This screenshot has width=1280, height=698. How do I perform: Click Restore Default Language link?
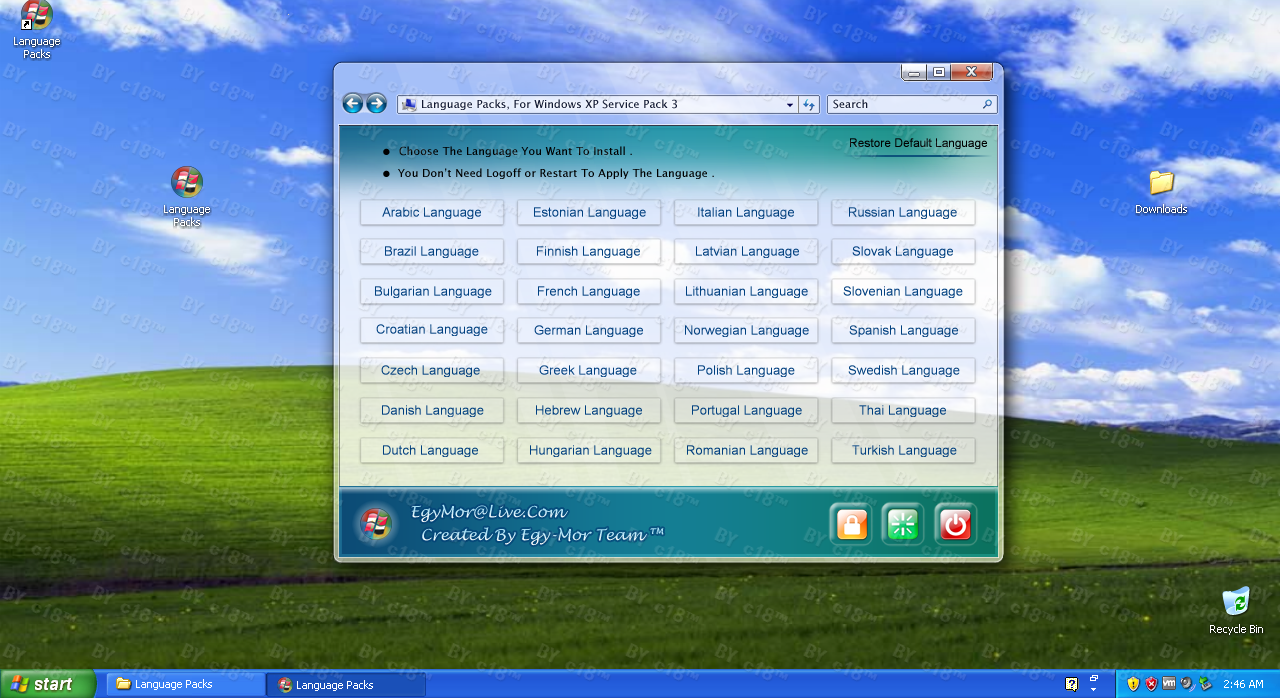(918, 143)
